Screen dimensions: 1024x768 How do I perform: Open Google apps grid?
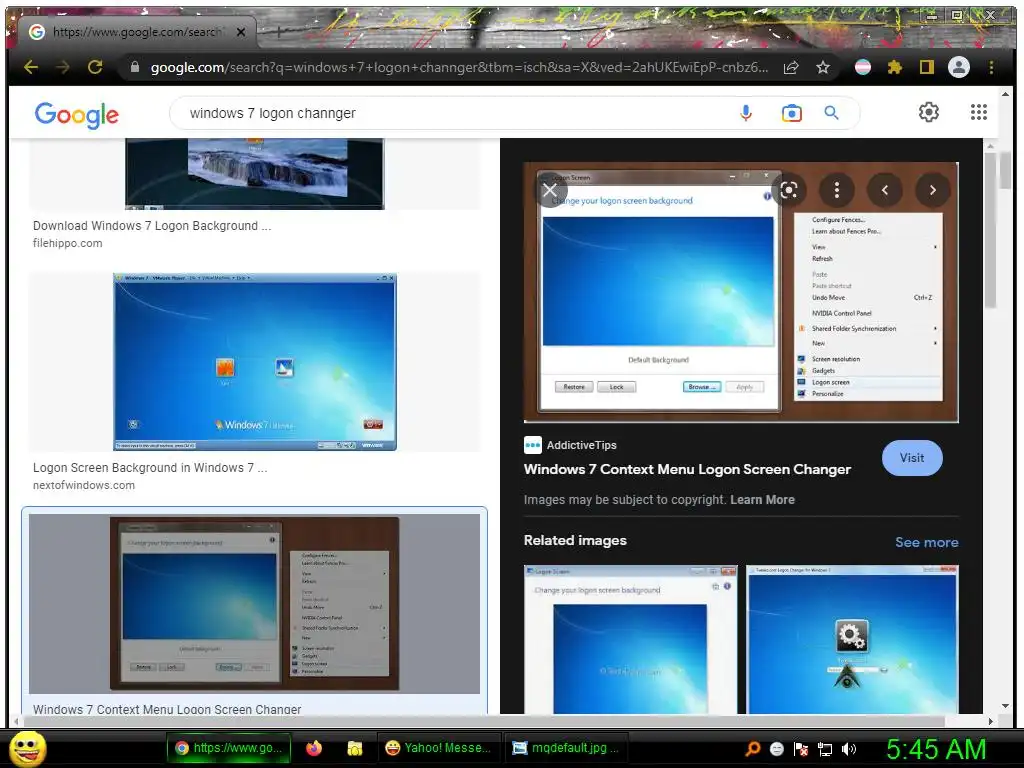coord(978,112)
